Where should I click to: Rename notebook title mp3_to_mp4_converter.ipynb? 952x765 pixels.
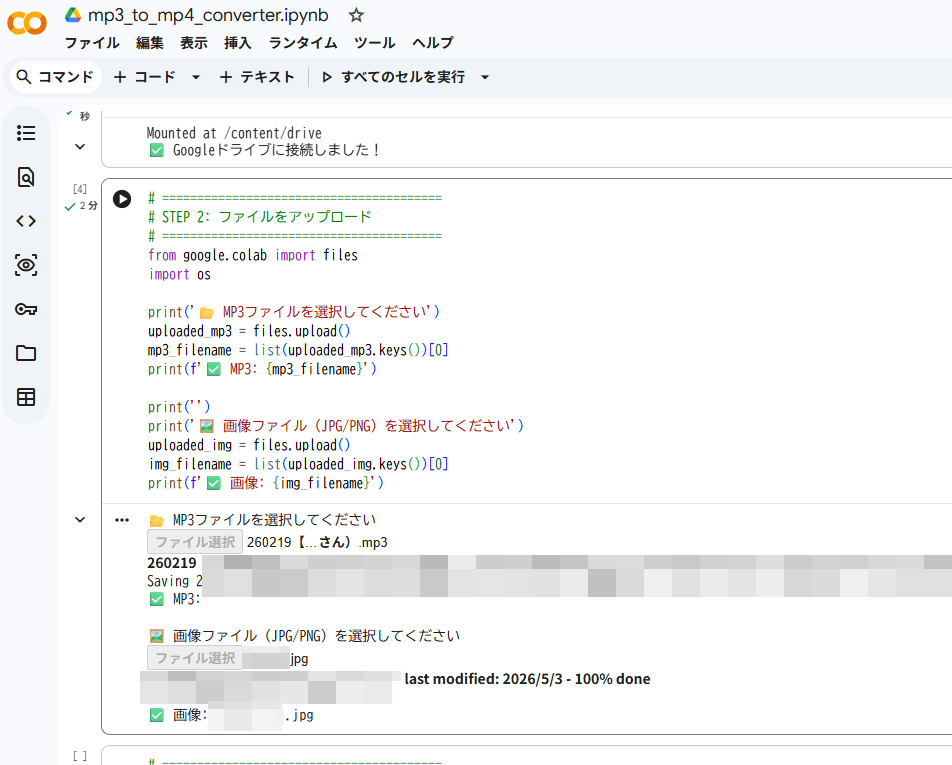(208, 15)
